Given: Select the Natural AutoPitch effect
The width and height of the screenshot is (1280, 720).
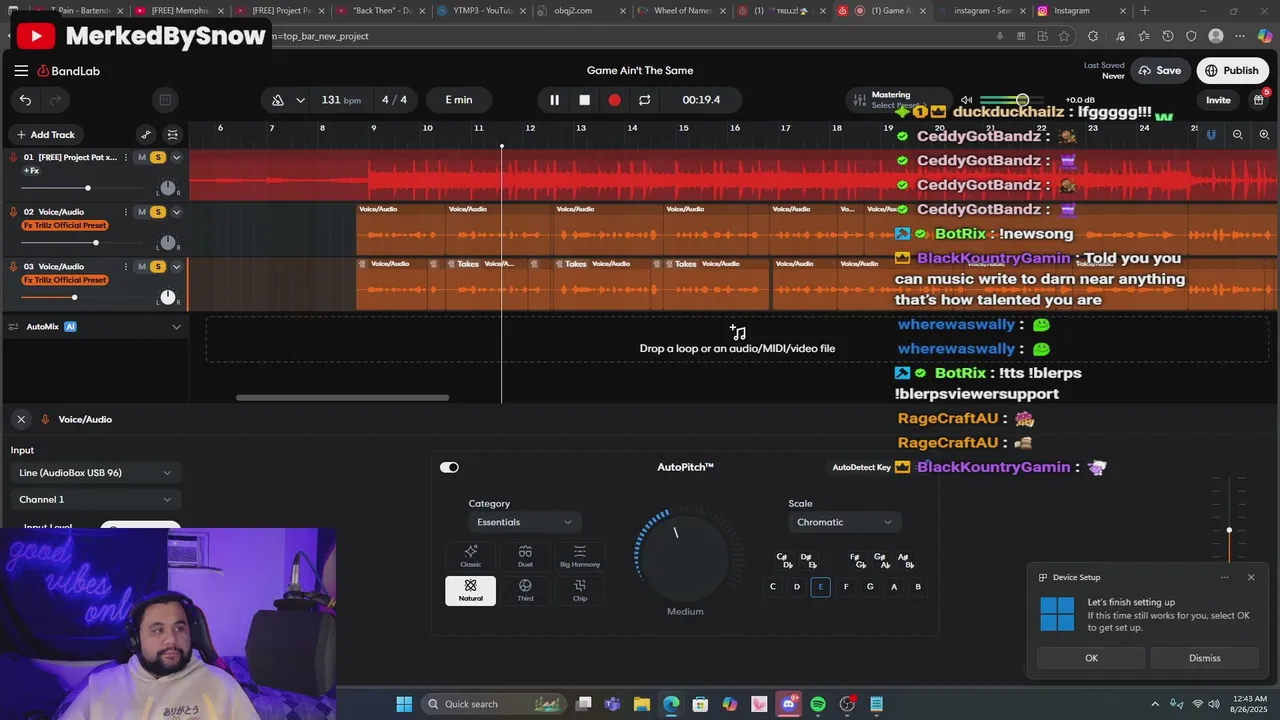Looking at the screenshot, I should [x=470, y=590].
